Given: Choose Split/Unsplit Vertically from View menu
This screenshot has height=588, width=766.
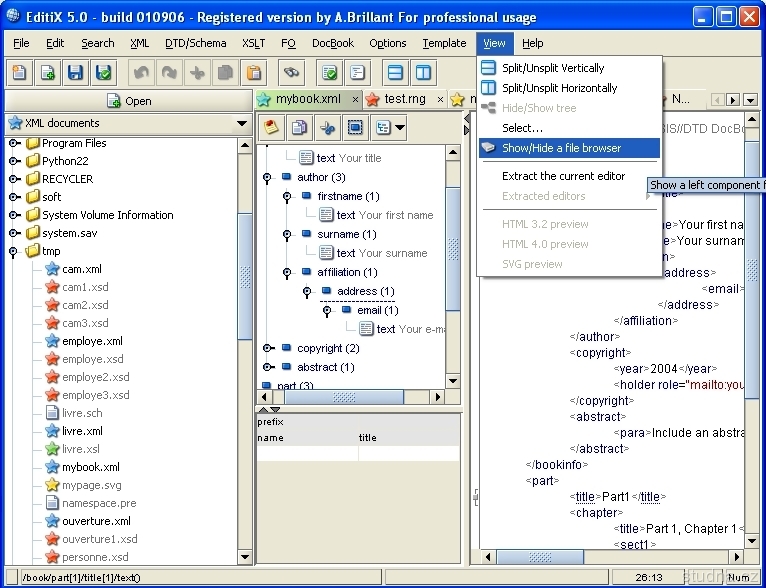Looking at the screenshot, I should [569, 68].
